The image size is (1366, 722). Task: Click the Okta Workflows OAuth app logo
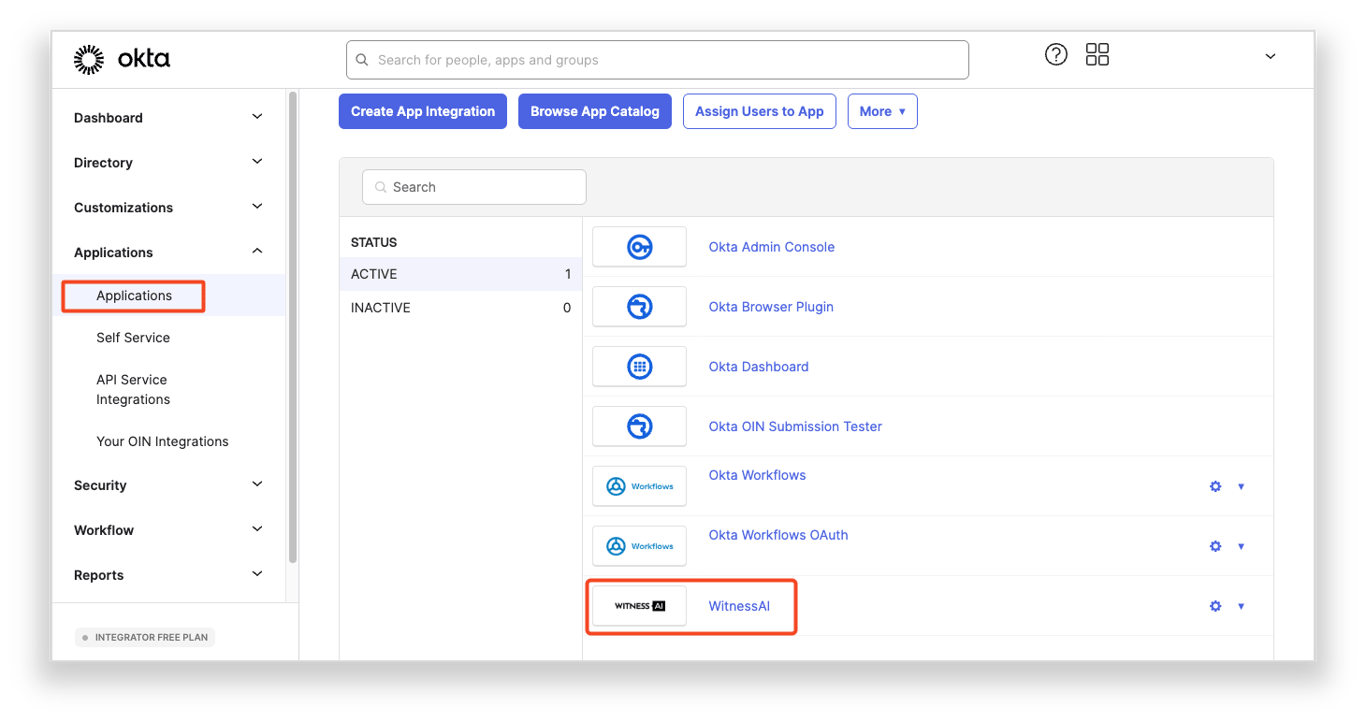(639, 546)
